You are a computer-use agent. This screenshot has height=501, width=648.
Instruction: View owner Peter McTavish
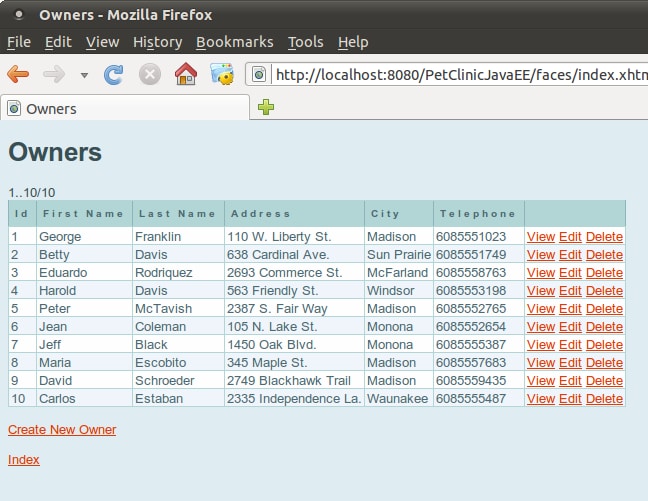[541, 309]
